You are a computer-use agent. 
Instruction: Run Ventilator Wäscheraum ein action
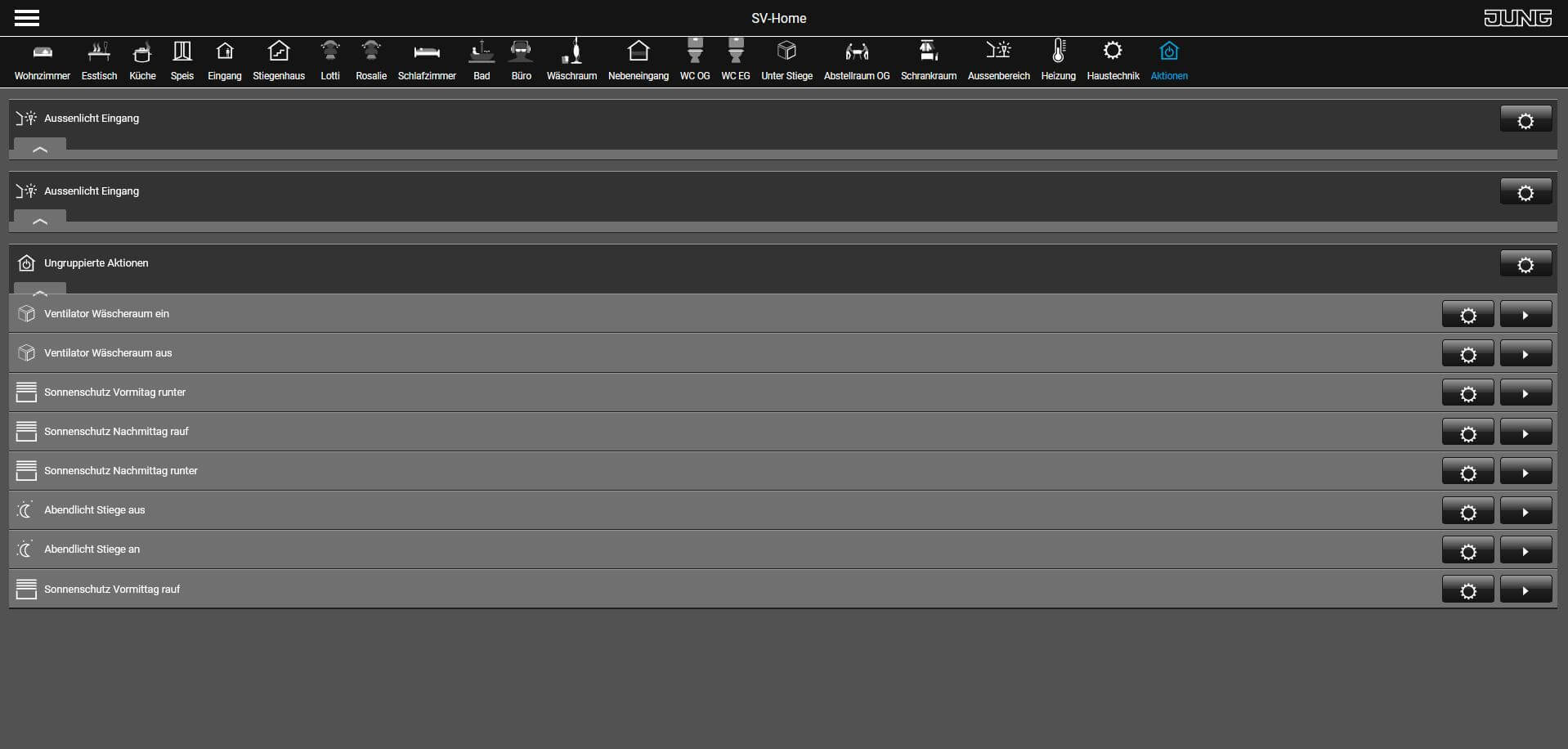tap(1525, 314)
